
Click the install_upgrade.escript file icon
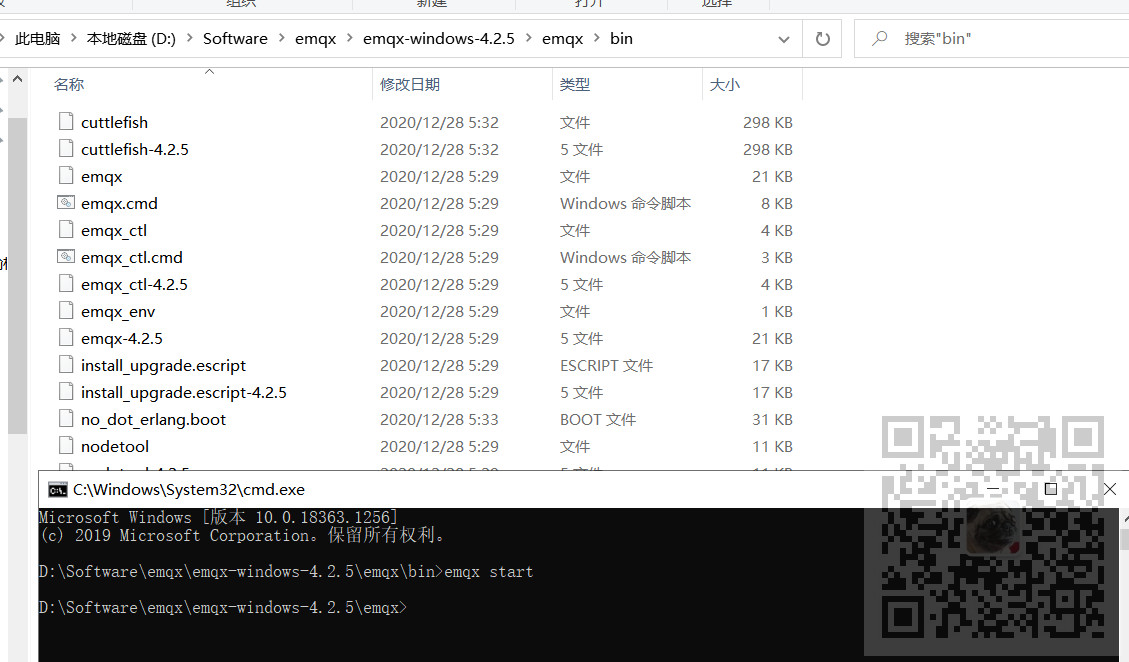66,365
